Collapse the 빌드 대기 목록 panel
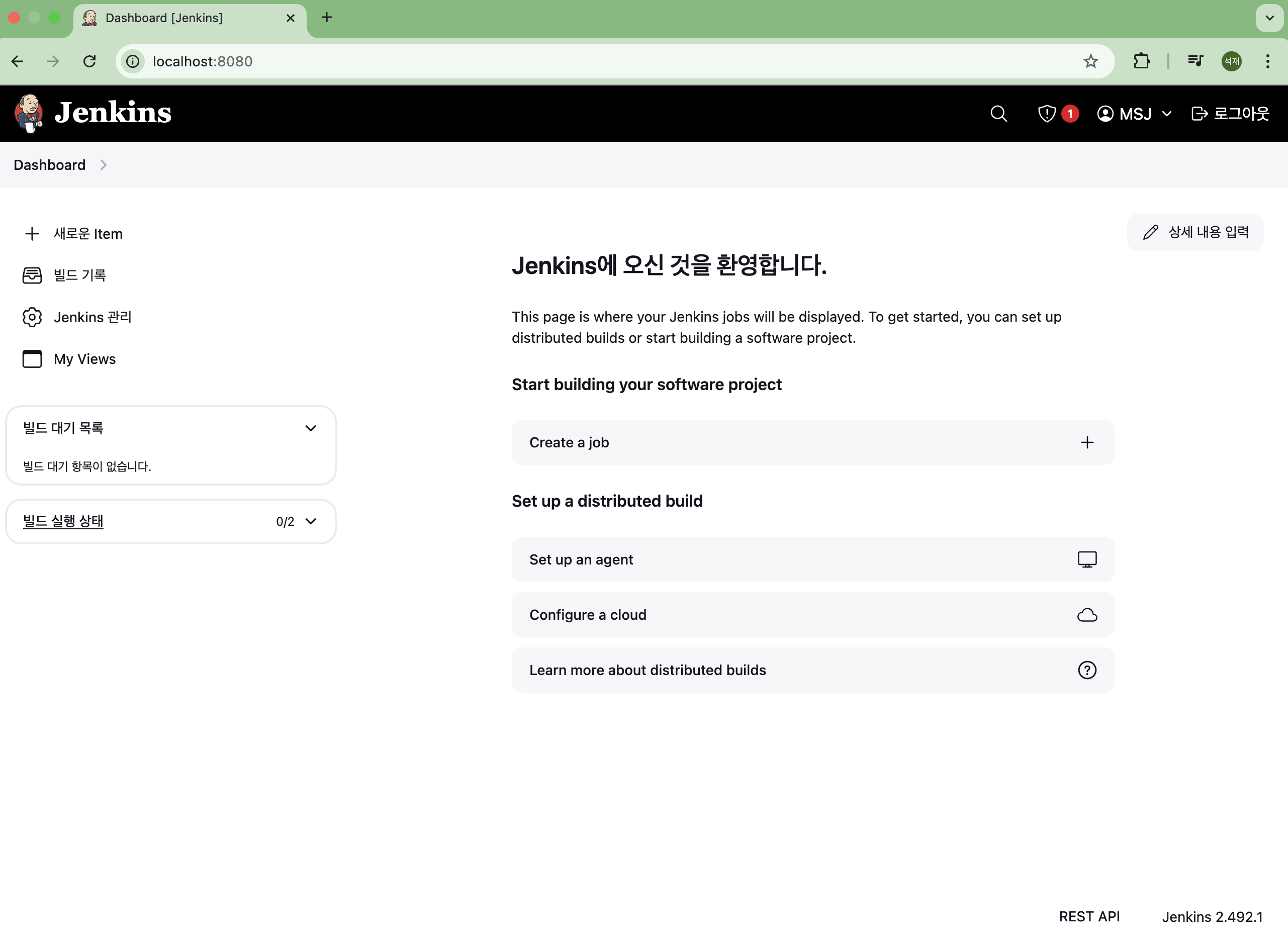This screenshot has width=1288, height=945. (x=310, y=428)
